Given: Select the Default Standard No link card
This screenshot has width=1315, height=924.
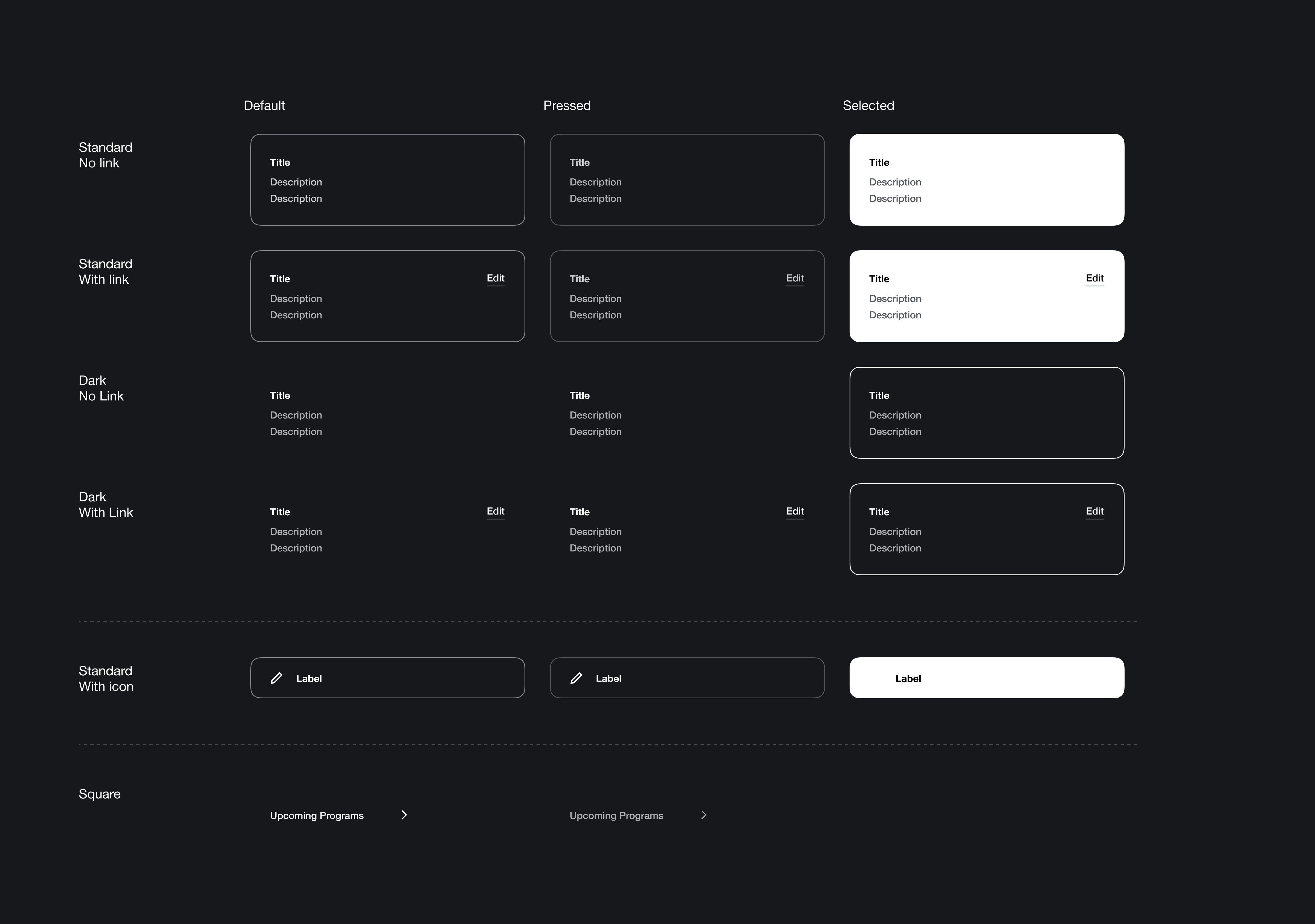Looking at the screenshot, I should pos(388,180).
